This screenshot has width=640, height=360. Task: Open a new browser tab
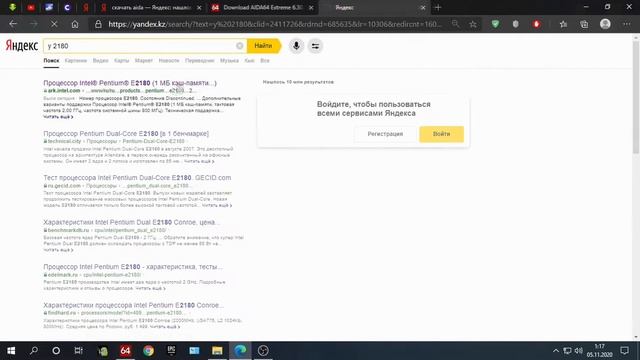point(438,7)
